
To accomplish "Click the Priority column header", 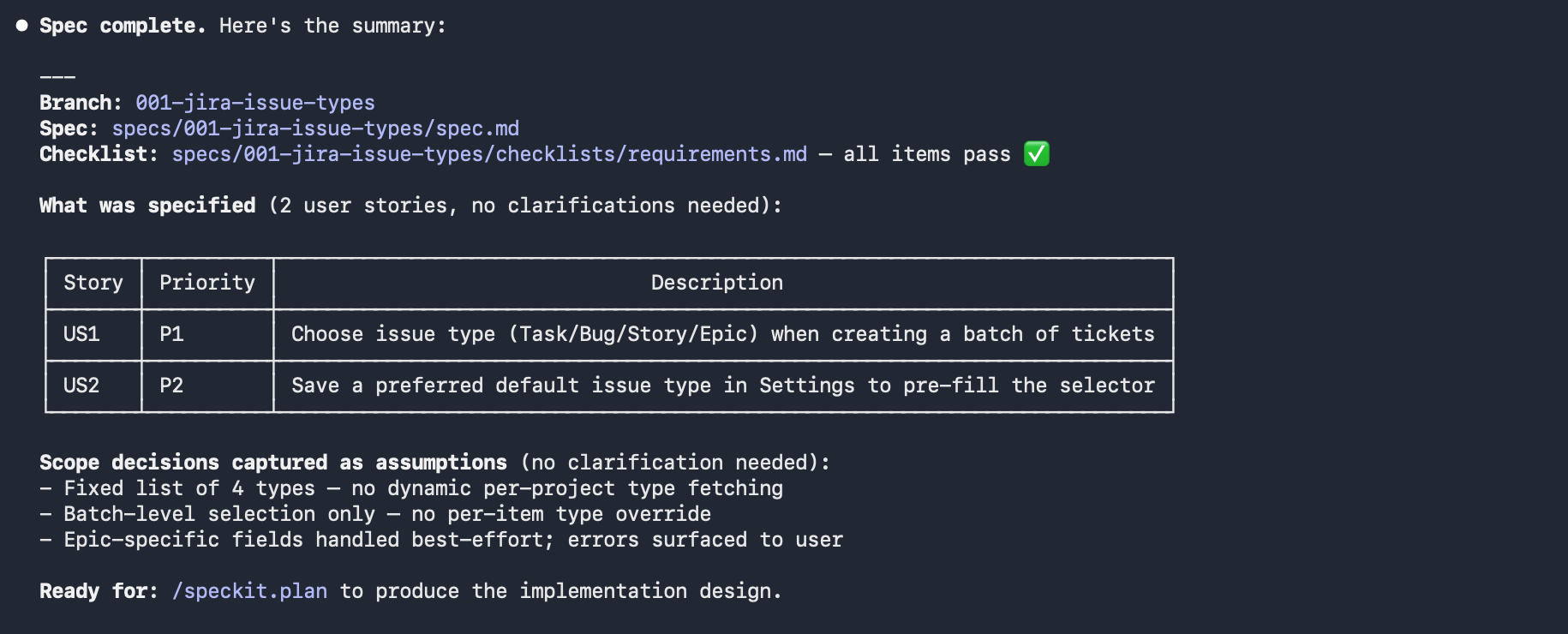I will (207, 283).
